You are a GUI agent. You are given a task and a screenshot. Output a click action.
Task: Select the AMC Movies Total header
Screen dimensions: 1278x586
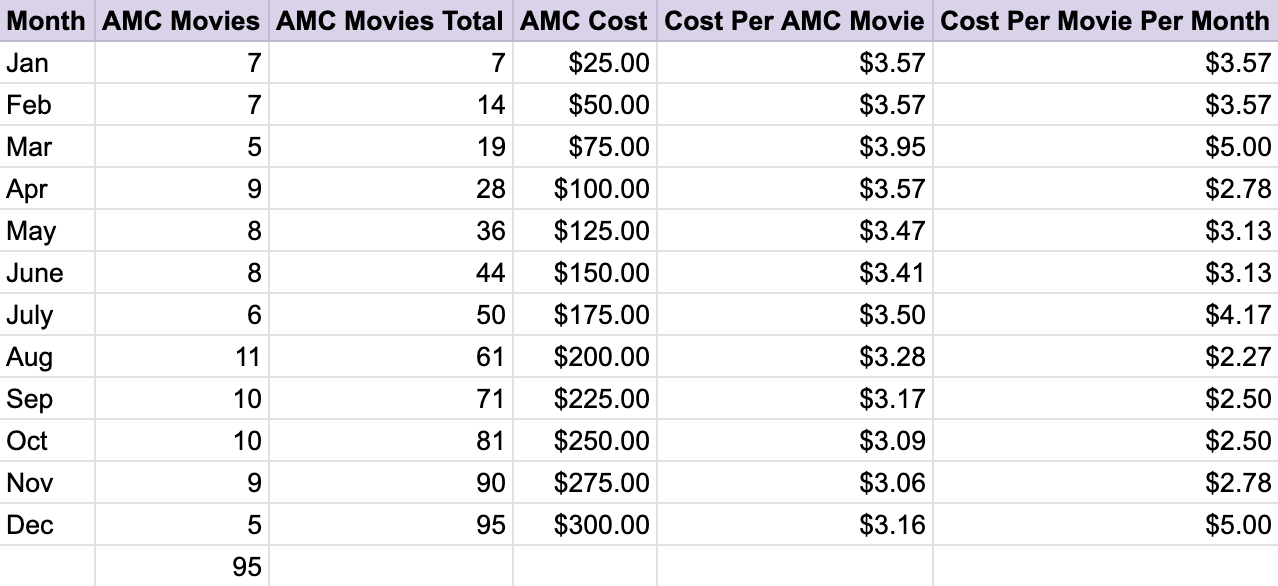390,21
